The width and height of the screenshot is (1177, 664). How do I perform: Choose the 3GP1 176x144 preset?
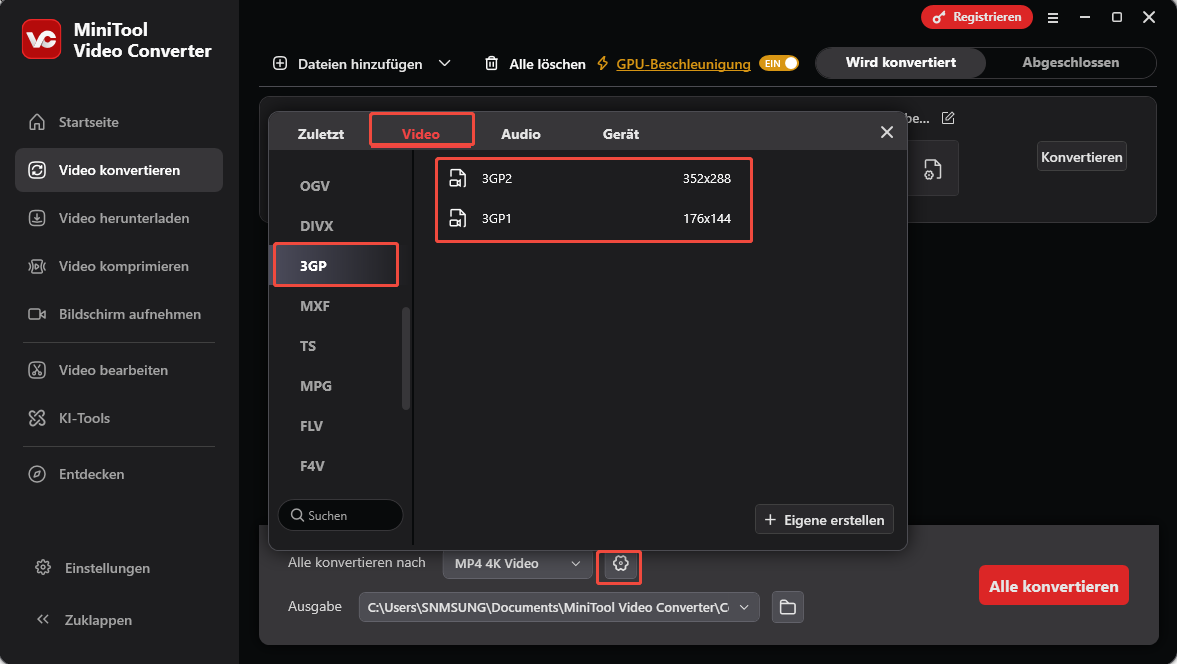(x=593, y=218)
